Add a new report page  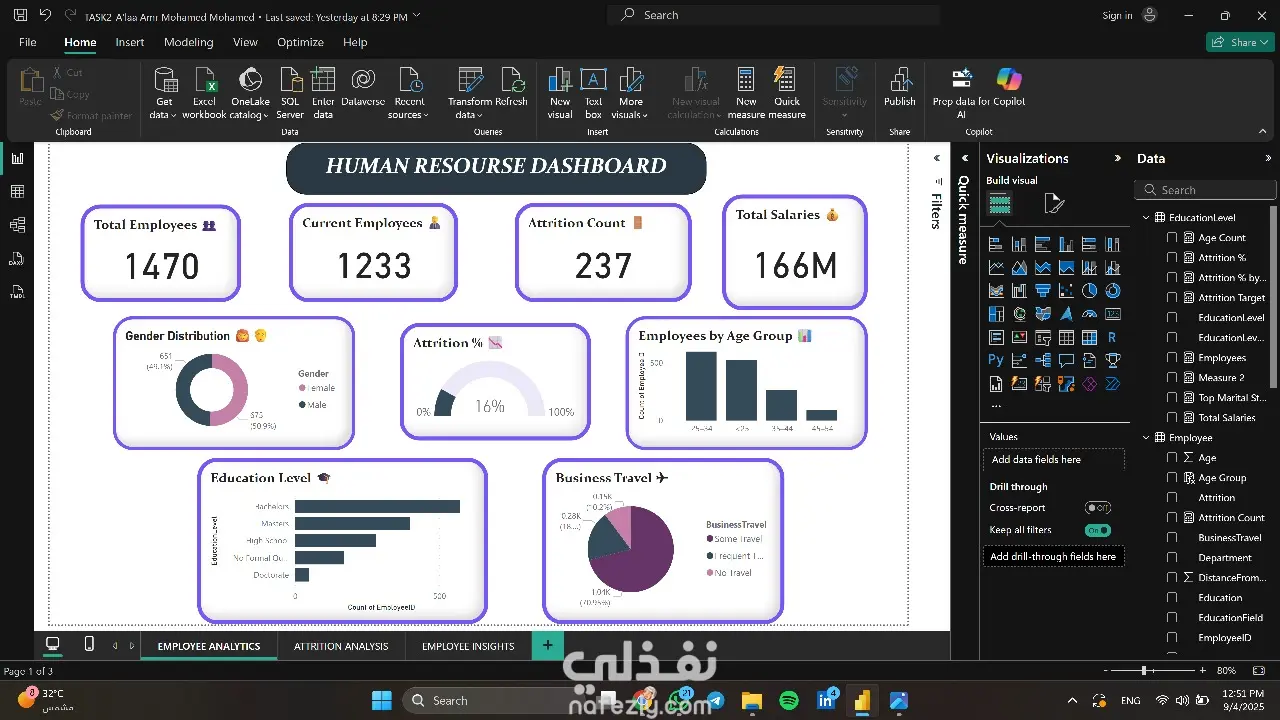pos(547,645)
